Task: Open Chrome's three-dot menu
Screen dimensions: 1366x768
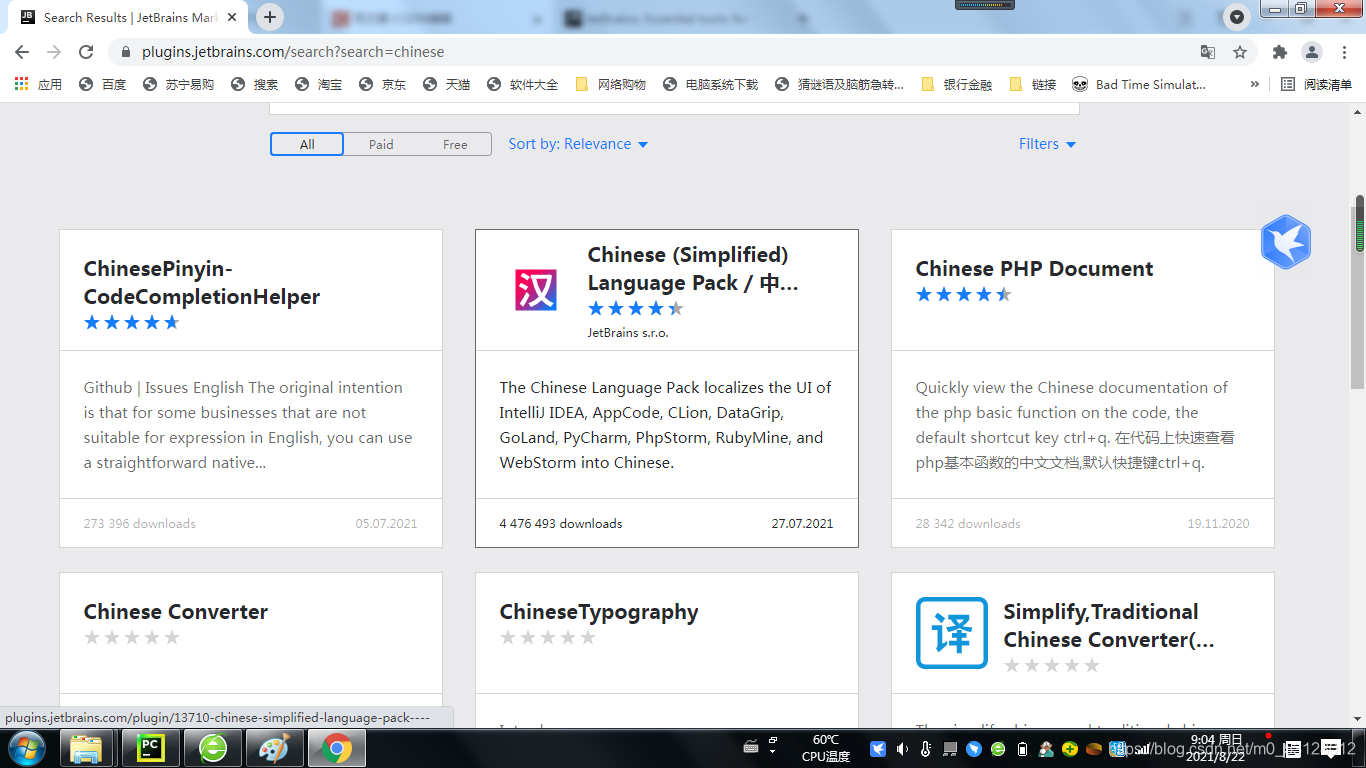Action: click(1343, 52)
